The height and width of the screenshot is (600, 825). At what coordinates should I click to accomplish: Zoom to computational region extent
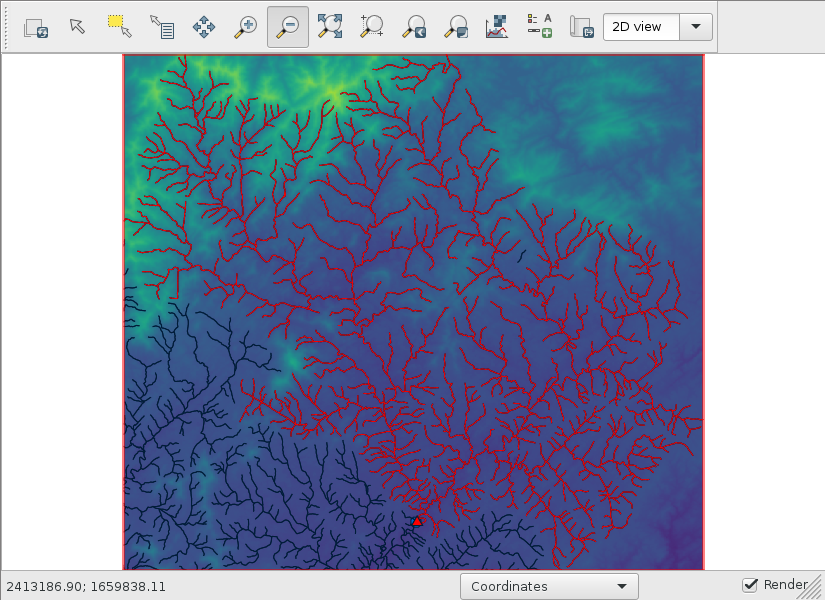coord(372,28)
